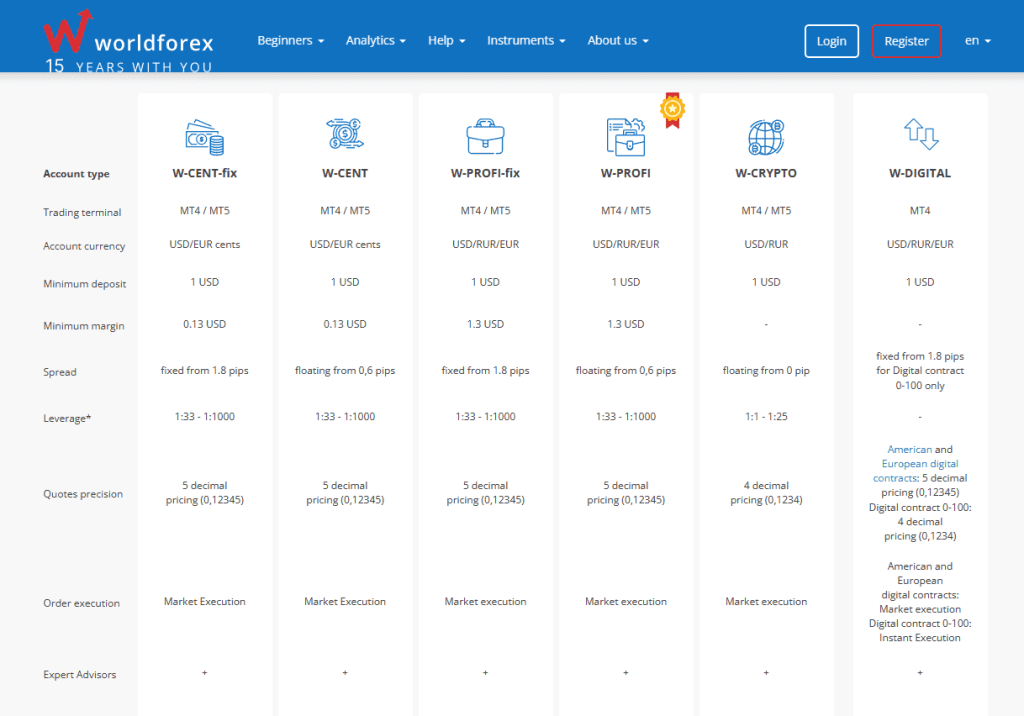Click the Expert Advisors row label
The image size is (1024, 716).
click(x=80, y=674)
